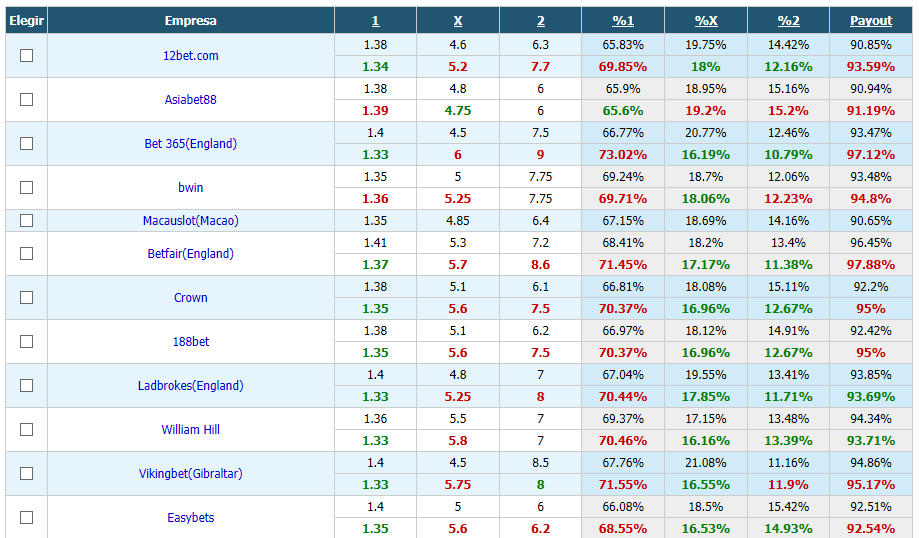Viewport: 919px width, 538px height.
Task: Open the bwin company link
Action: point(190,188)
